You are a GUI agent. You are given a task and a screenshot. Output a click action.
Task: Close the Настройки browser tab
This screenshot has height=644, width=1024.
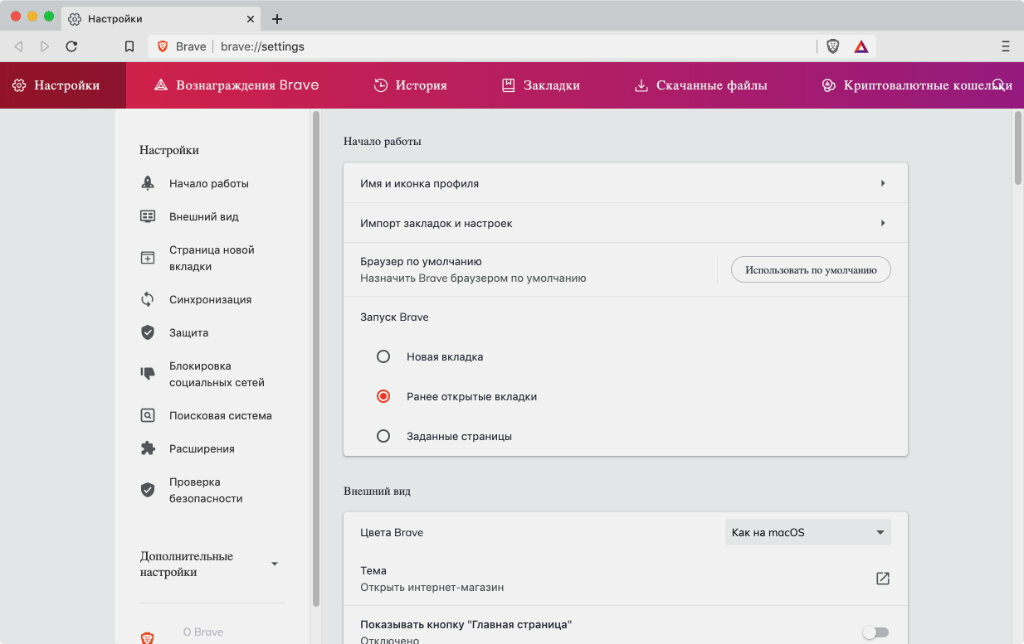tap(250, 19)
